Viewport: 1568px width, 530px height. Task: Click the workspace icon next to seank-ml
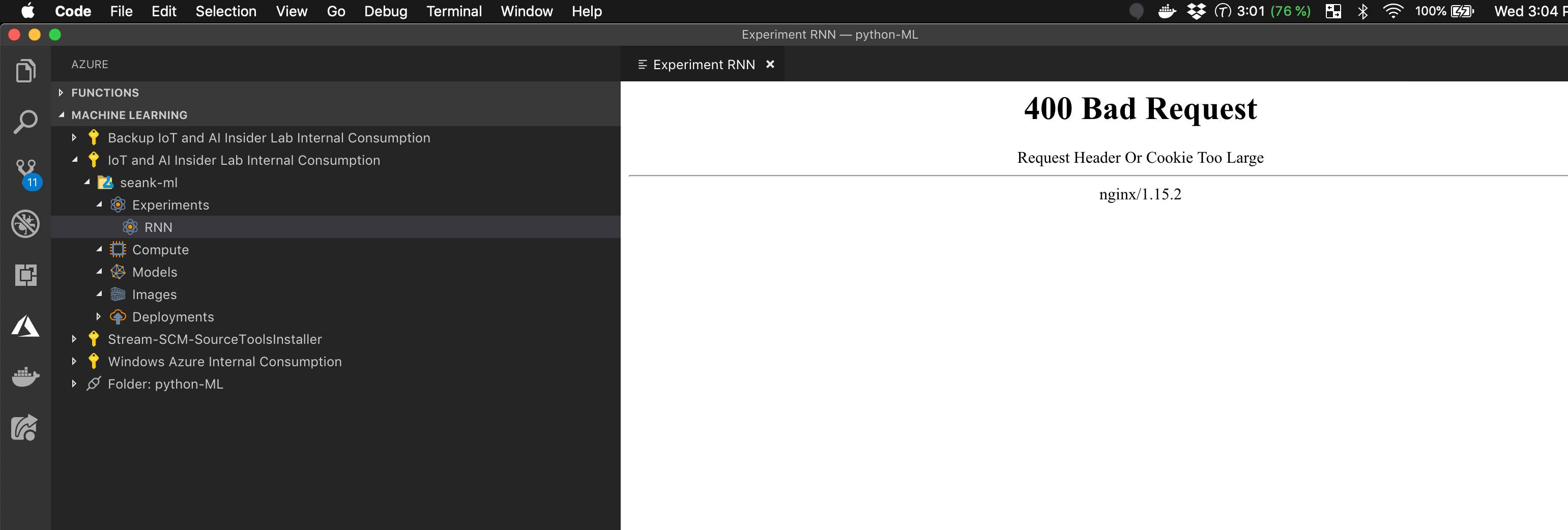click(x=105, y=183)
